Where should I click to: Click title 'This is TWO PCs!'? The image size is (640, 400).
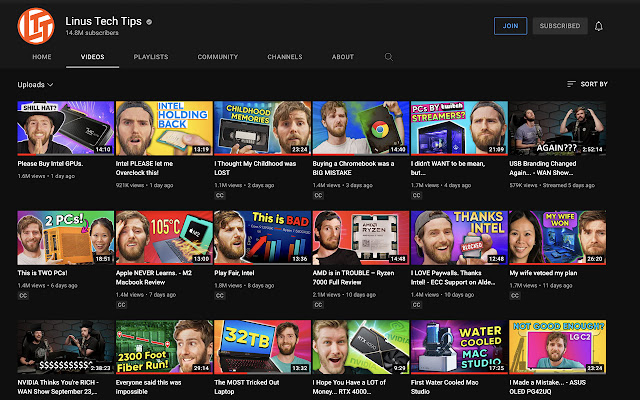coord(42,273)
